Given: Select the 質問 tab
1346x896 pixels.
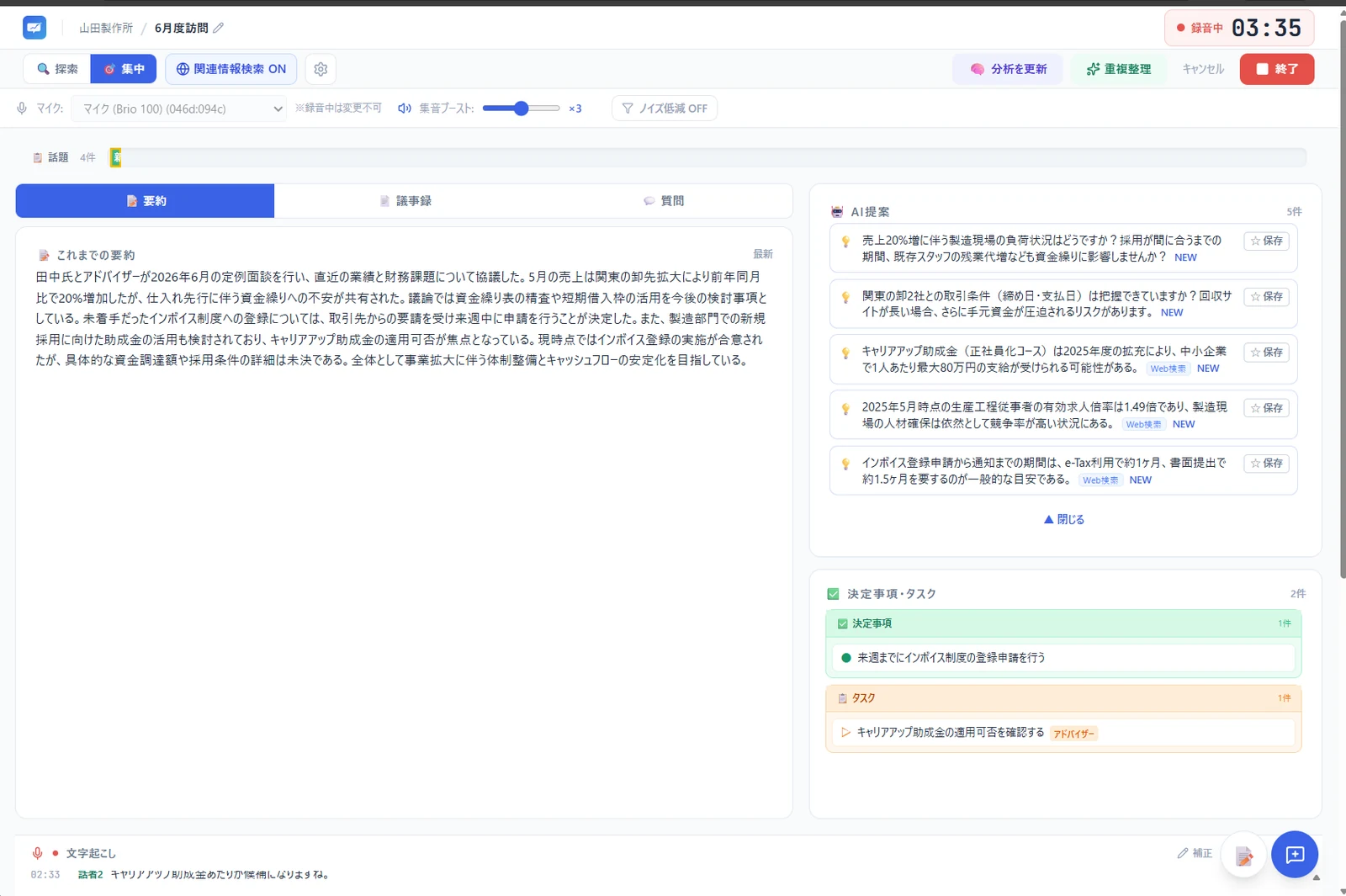Looking at the screenshot, I should pyautogui.click(x=663, y=201).
